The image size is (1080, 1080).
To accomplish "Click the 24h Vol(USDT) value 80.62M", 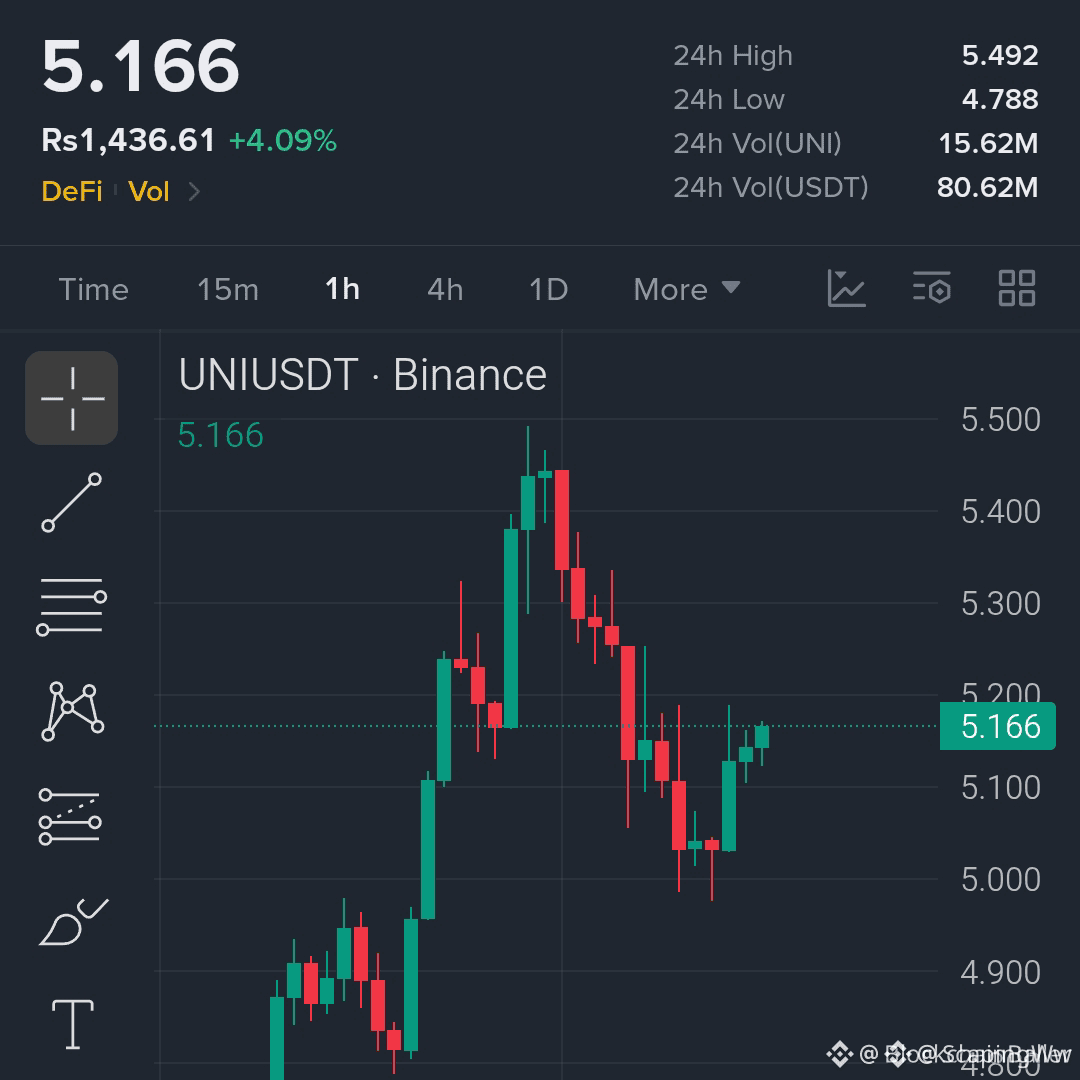I will coord(988,187).
